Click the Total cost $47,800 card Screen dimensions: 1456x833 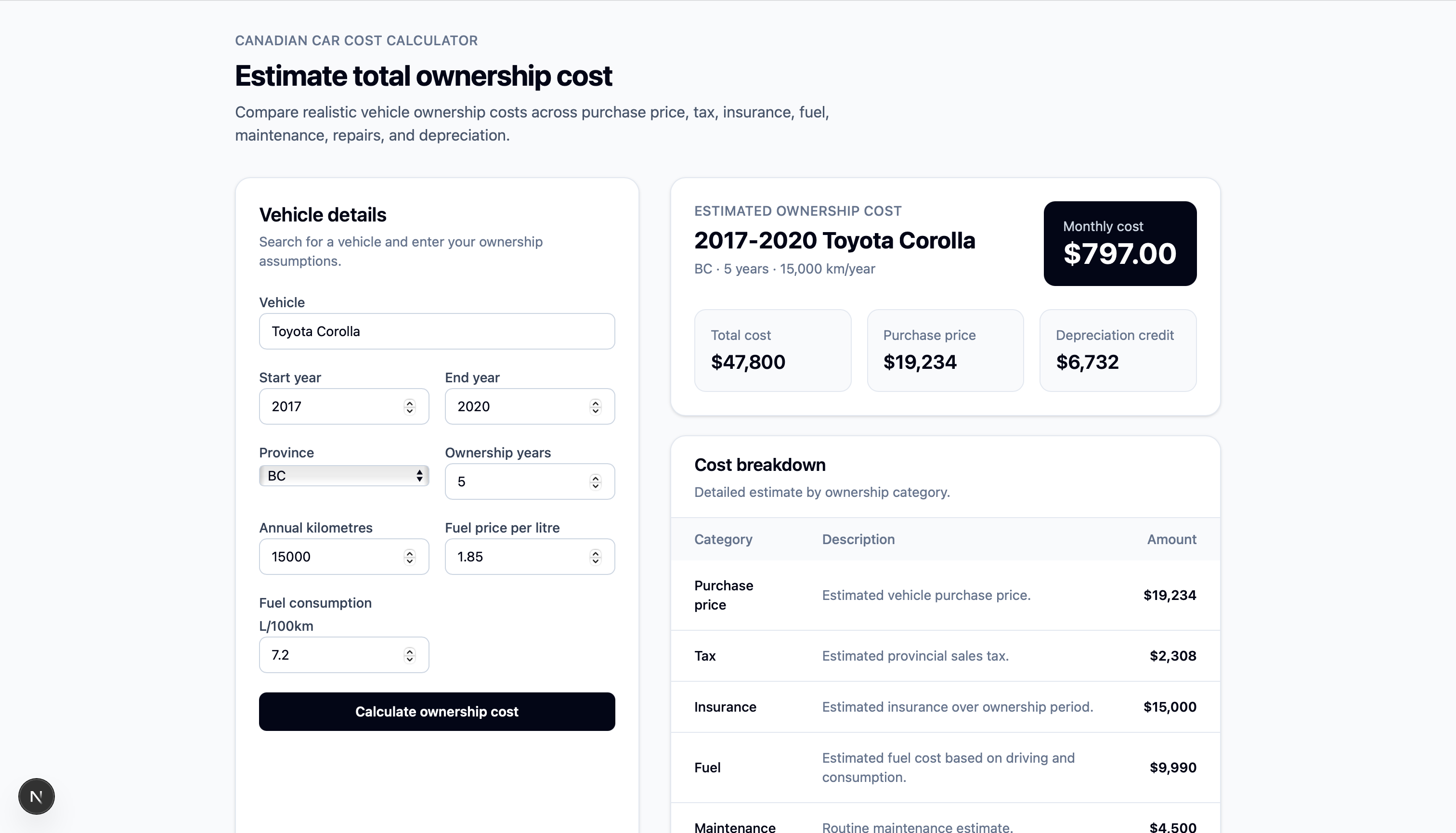pyautogui.click(x=772, y=350)
